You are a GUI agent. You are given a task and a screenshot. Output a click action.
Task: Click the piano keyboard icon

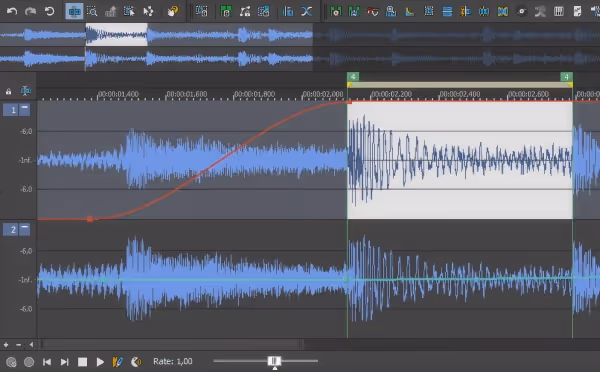(x=559, y=11)
